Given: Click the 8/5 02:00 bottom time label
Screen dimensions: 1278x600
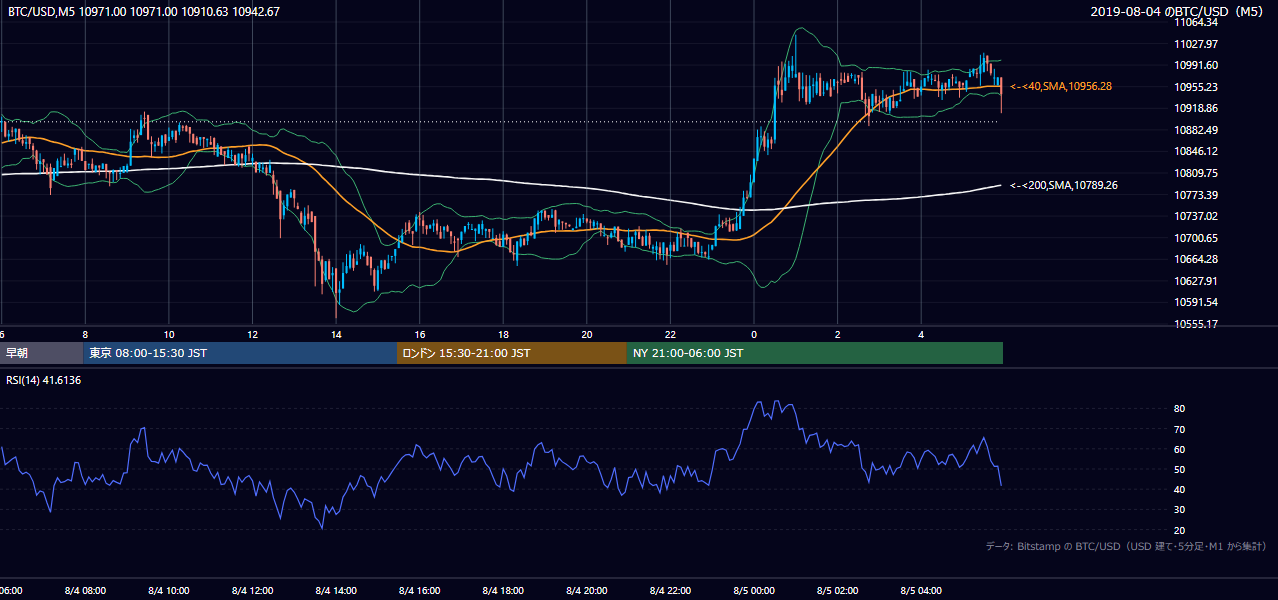Looking at the screenshot, I should tap(838, 591).
